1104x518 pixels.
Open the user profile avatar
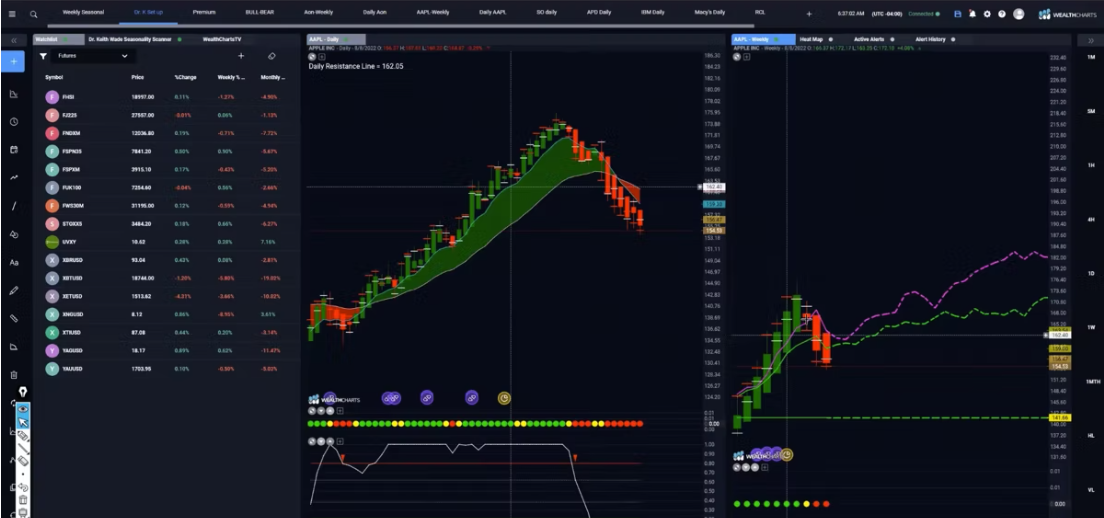[1019, 14]
